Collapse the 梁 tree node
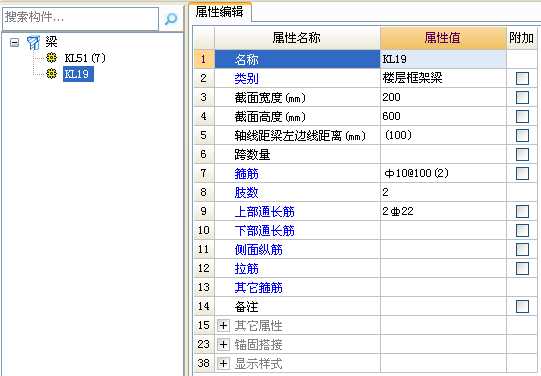The image size is (541, 376). point(14,43)
